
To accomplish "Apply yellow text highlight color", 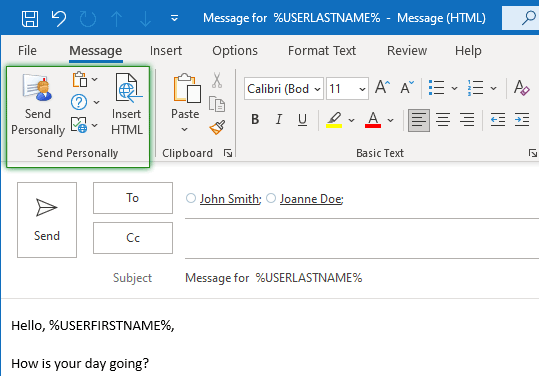I will pos(334,120).
